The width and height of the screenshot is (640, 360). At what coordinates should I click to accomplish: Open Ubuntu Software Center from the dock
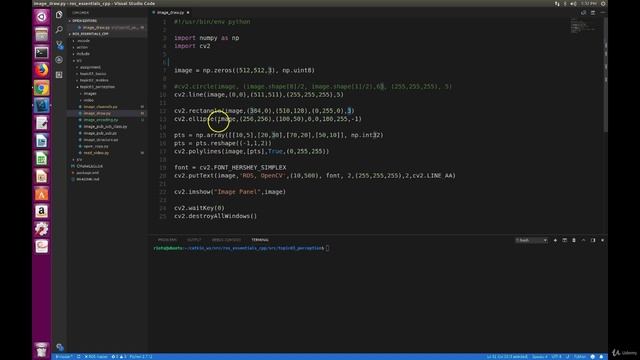[x=41, y=193]
